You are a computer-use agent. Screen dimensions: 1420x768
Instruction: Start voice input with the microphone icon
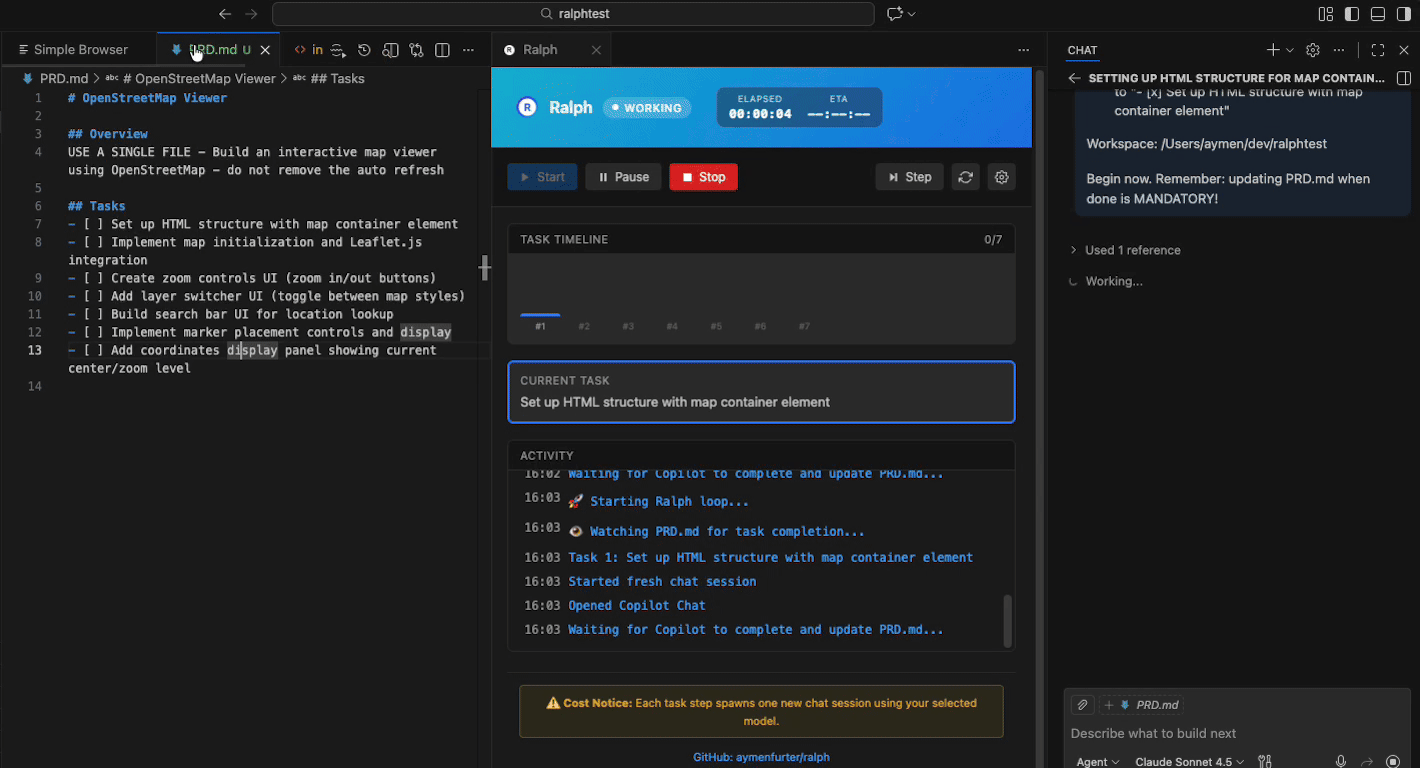[1341, 762]
